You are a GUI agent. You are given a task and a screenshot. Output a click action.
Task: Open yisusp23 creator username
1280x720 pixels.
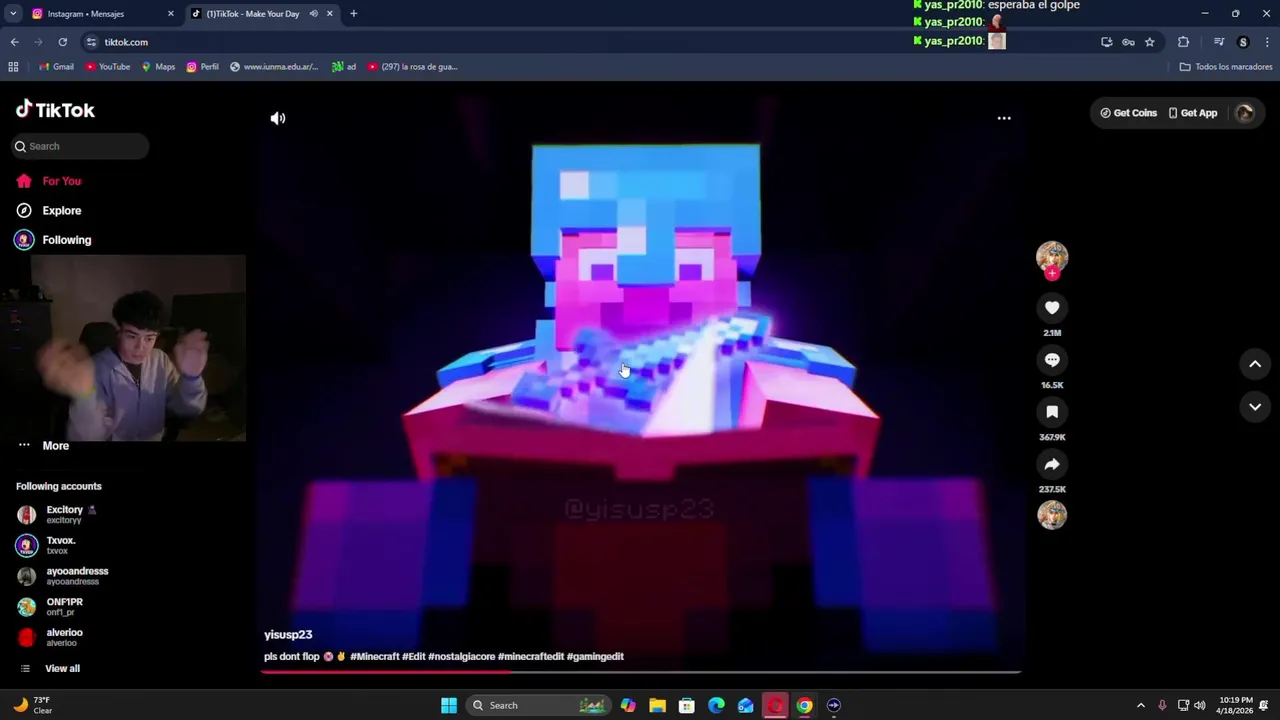[288, 635]
